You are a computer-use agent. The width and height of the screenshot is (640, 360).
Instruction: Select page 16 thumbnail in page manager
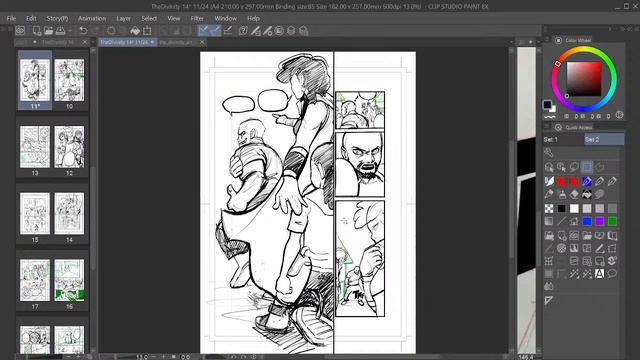click(69, 280)
